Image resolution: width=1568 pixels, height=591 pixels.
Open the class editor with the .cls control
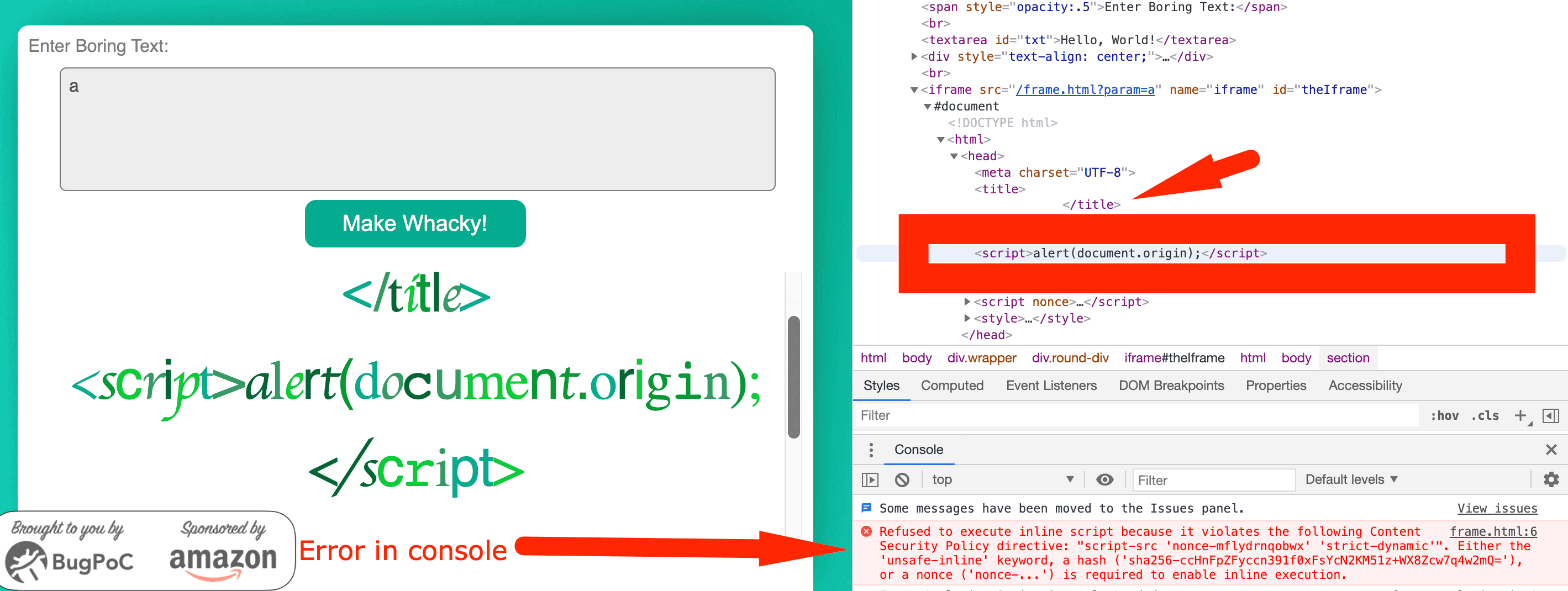[x=1485, y=415]
